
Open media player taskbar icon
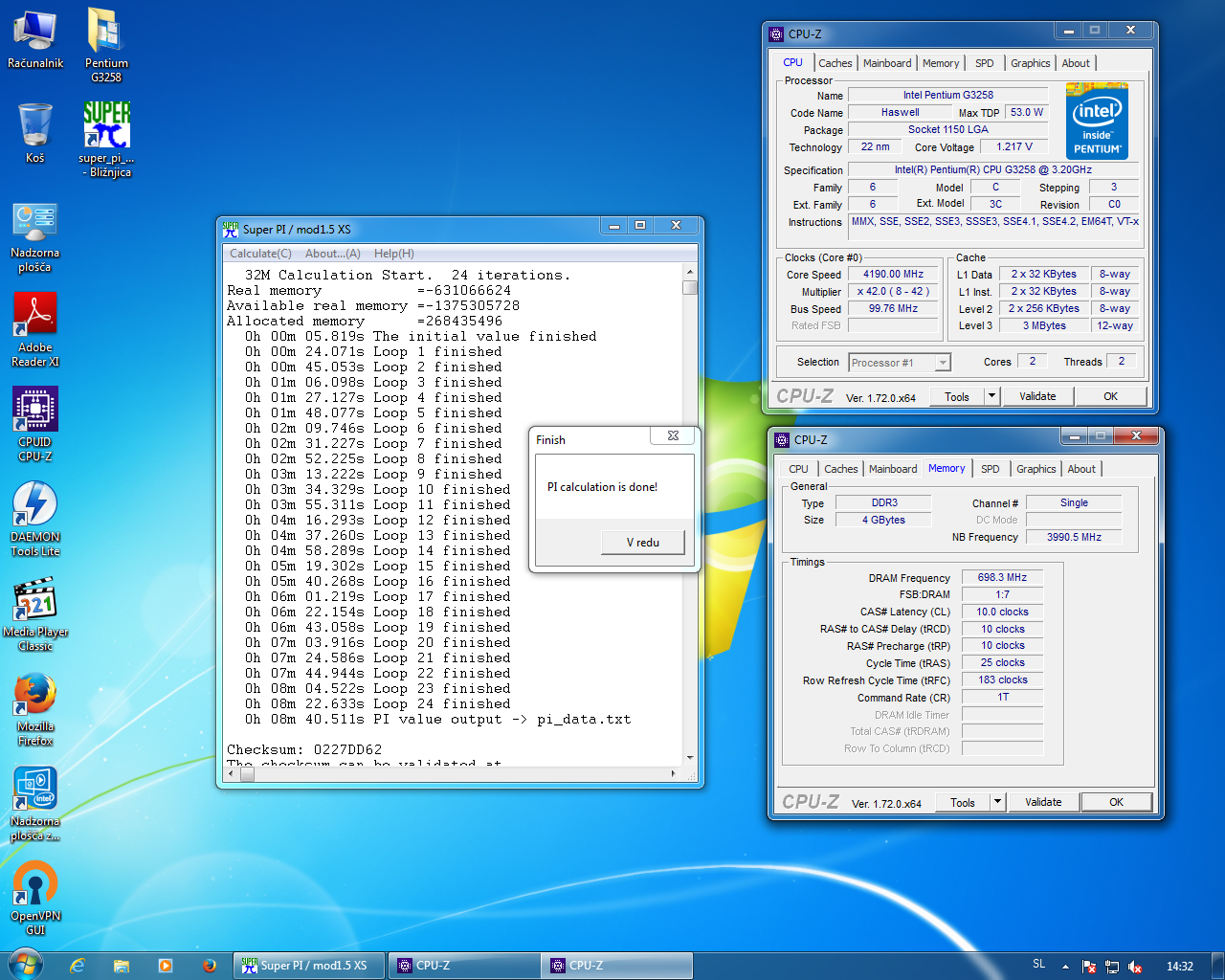pos(166,966)
